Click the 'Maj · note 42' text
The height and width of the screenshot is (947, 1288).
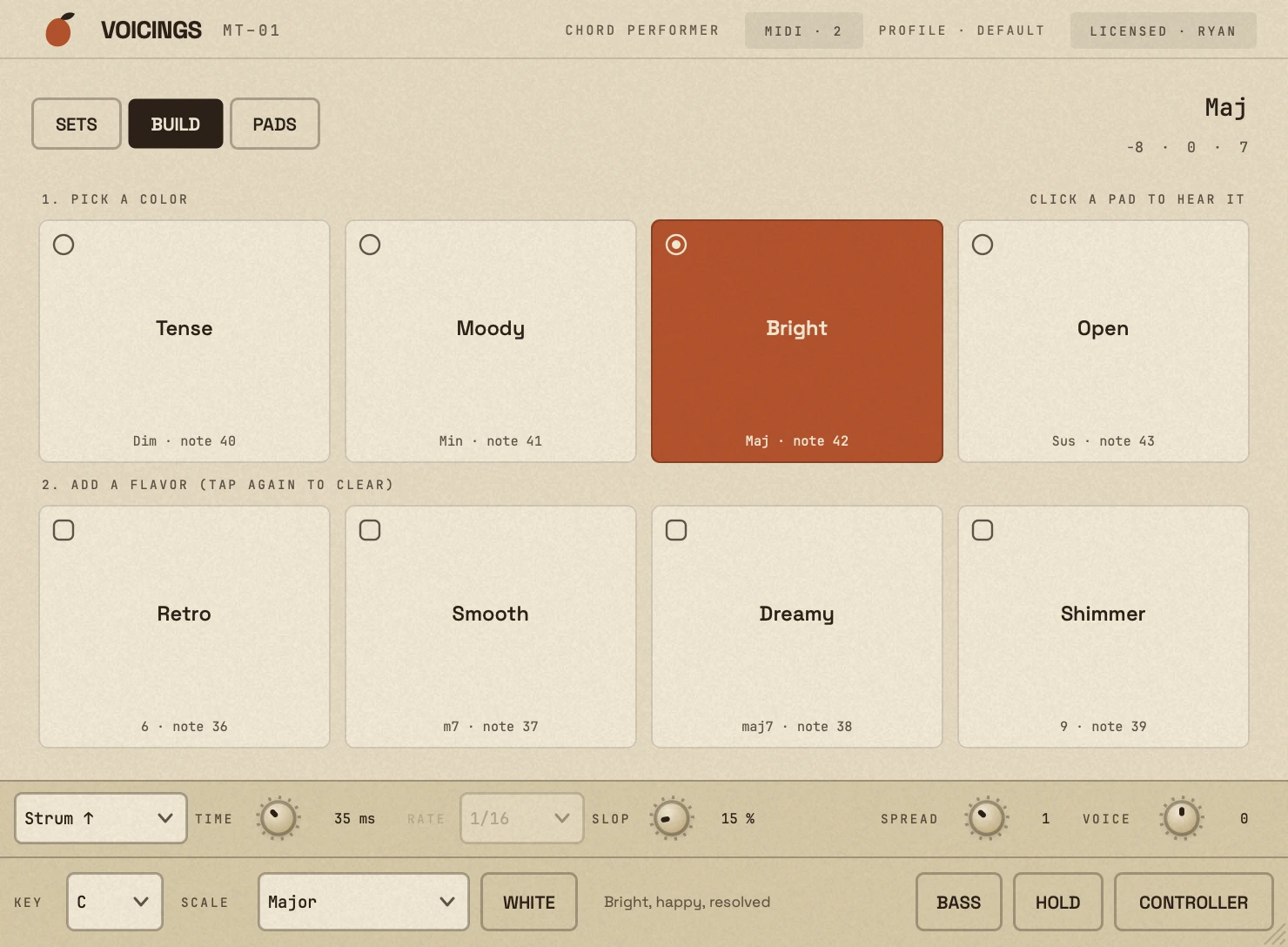(797, 441)
